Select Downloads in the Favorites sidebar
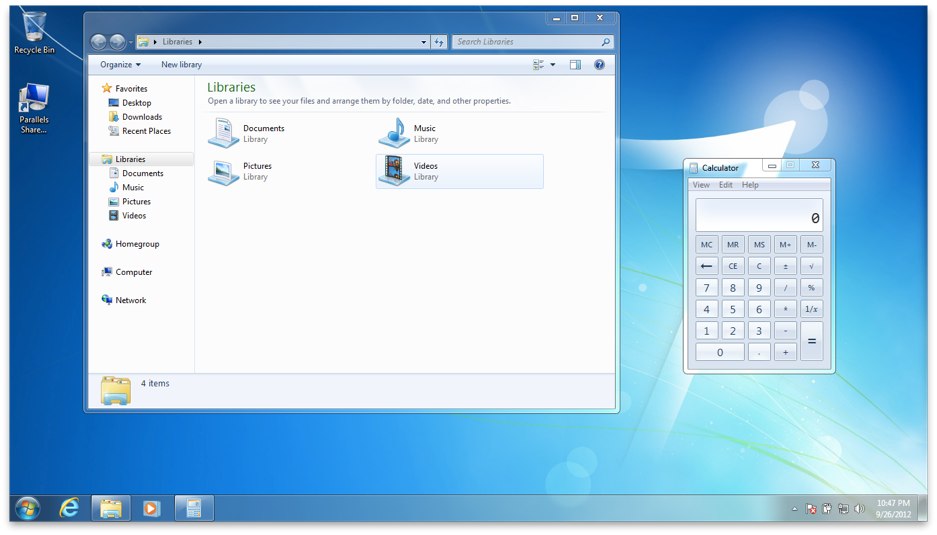The image size is (937, 535). click(x=142, y=117)
